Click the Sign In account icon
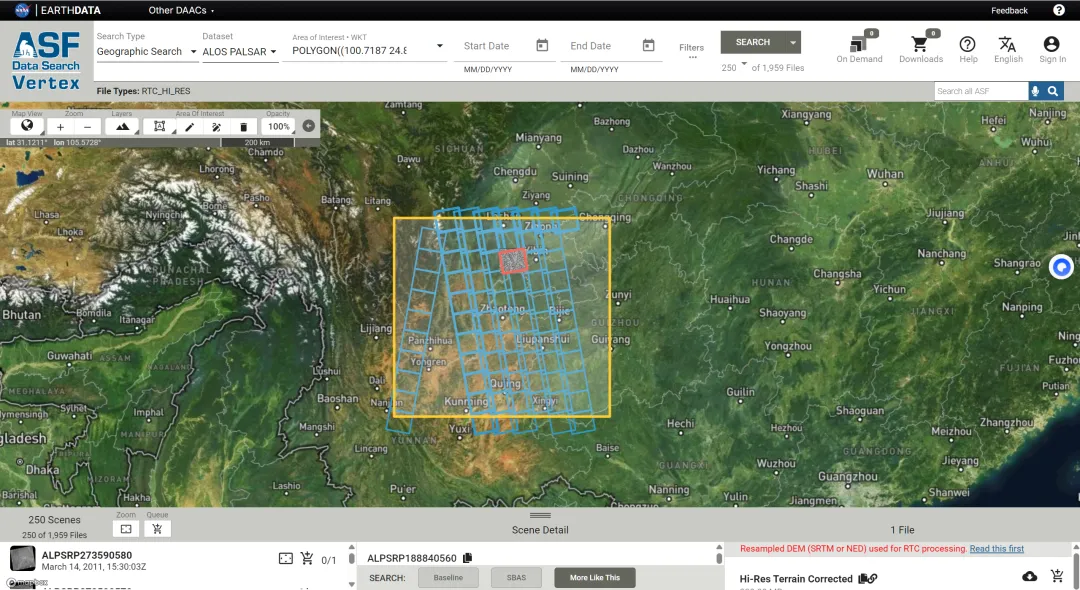 (x=1051, y=48)
